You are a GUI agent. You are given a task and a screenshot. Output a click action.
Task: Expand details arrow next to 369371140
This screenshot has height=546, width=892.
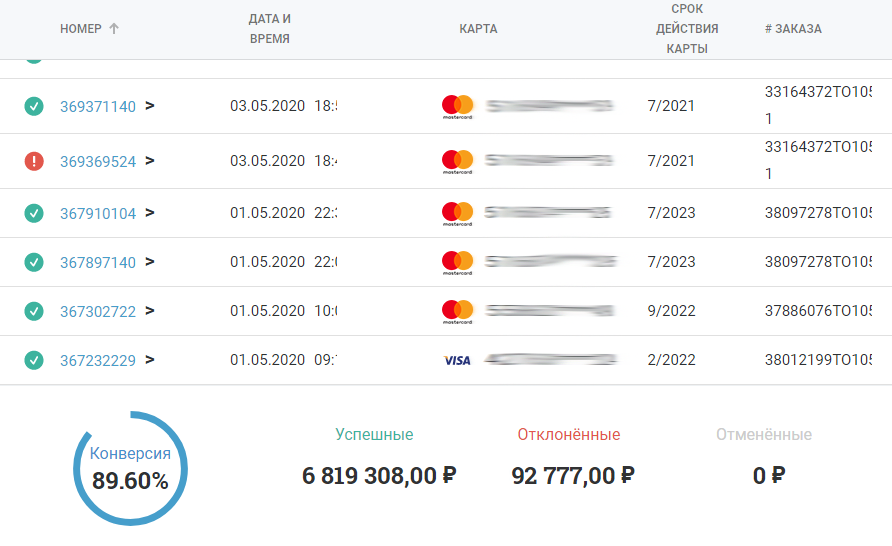click(150, 106)
